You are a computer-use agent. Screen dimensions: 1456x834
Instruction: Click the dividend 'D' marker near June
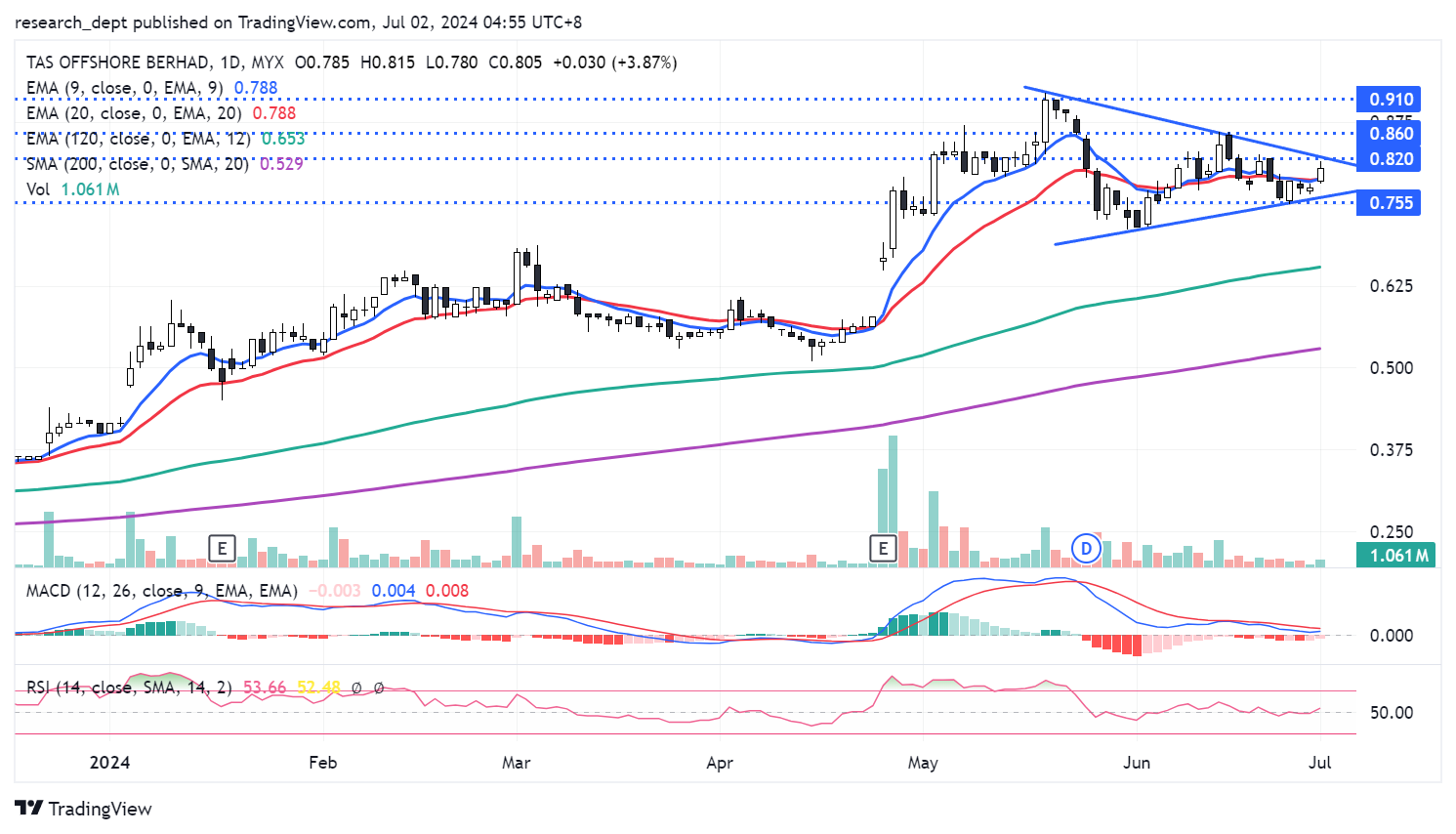point(1086,549)
